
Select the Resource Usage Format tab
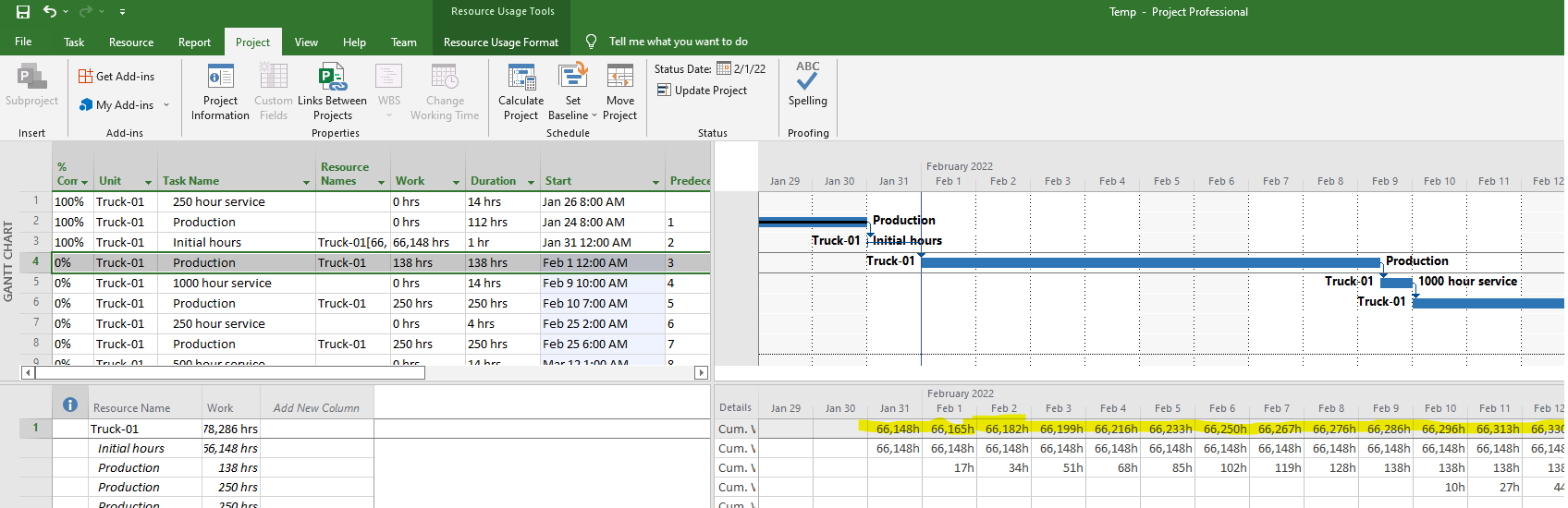click(501, 42)
